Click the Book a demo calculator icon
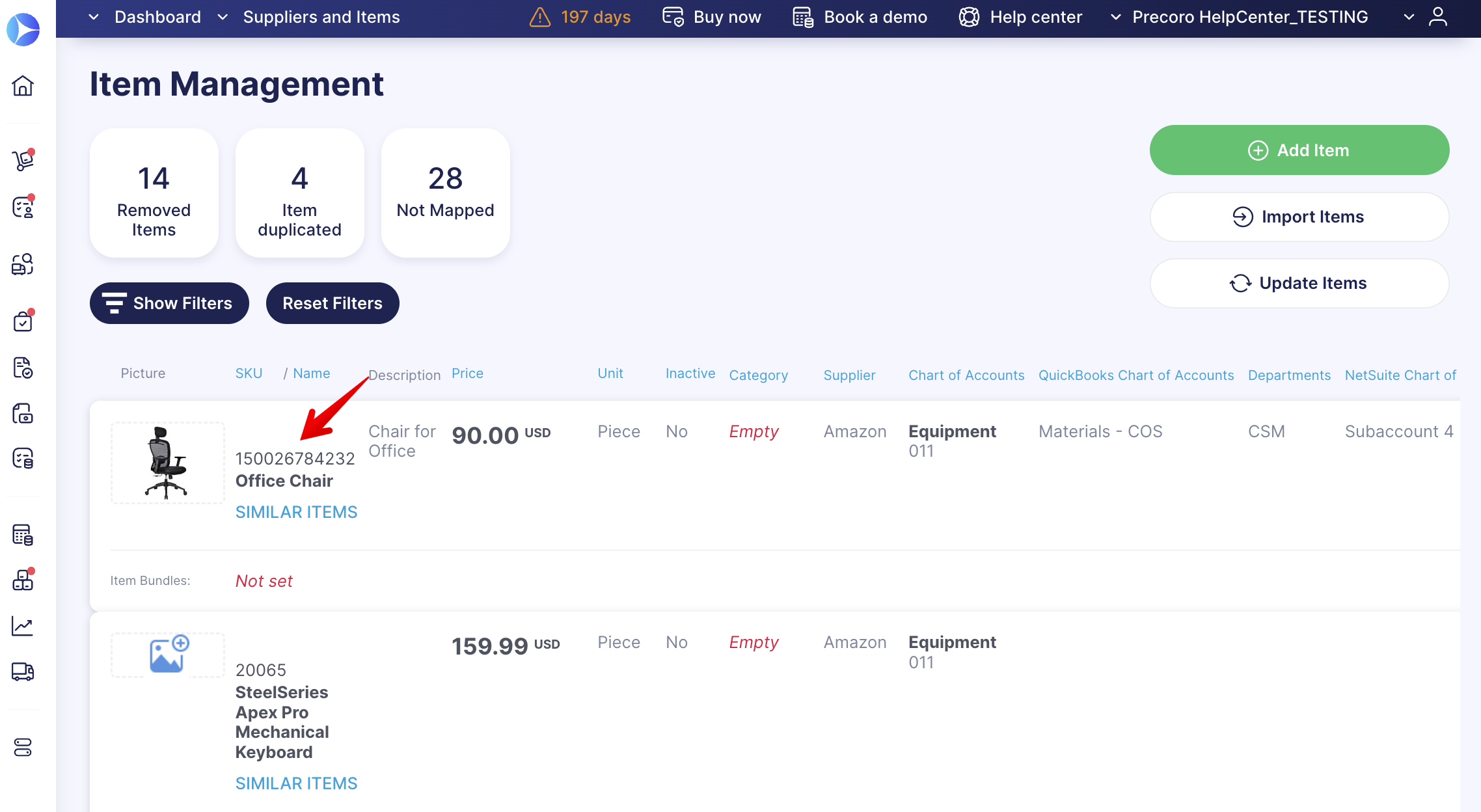Screen dimensions: 1481x812 pyautogui.click(x=803, y=17)
